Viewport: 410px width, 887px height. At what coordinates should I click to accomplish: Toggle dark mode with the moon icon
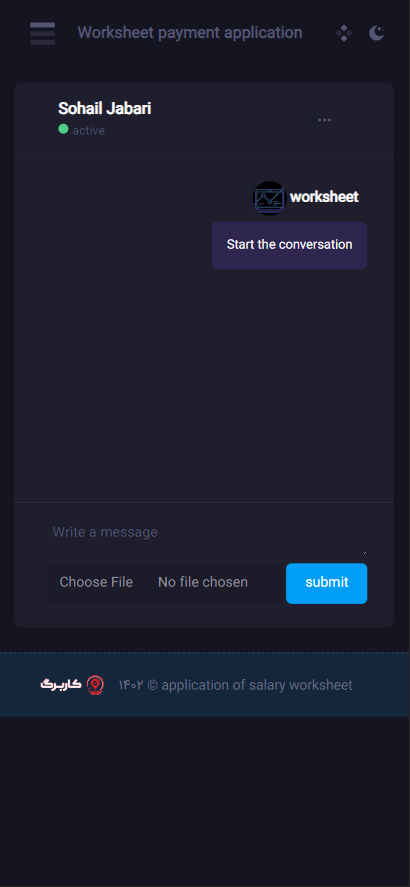click(x=377, y=33)
